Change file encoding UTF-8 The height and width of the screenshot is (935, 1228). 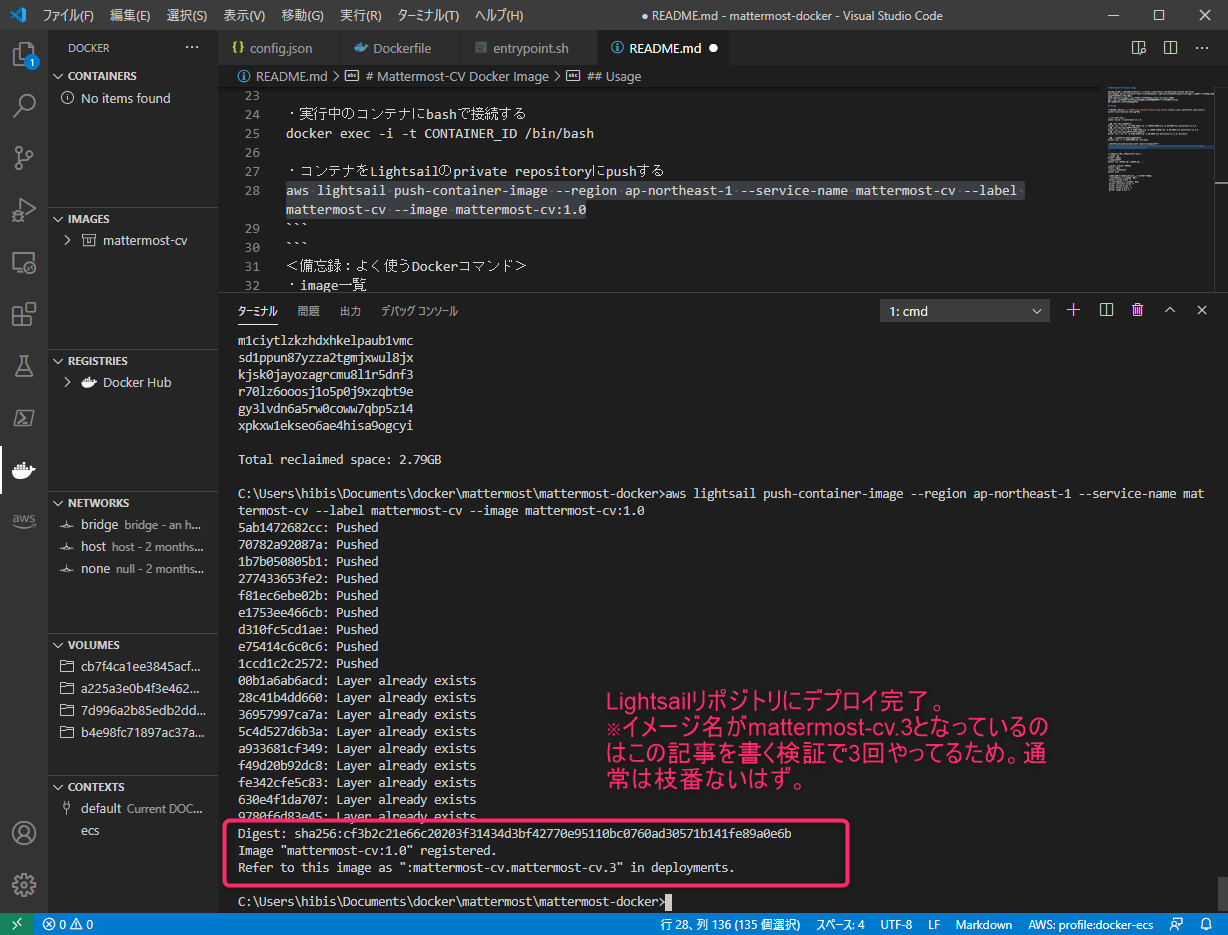(x=896, y=924)
